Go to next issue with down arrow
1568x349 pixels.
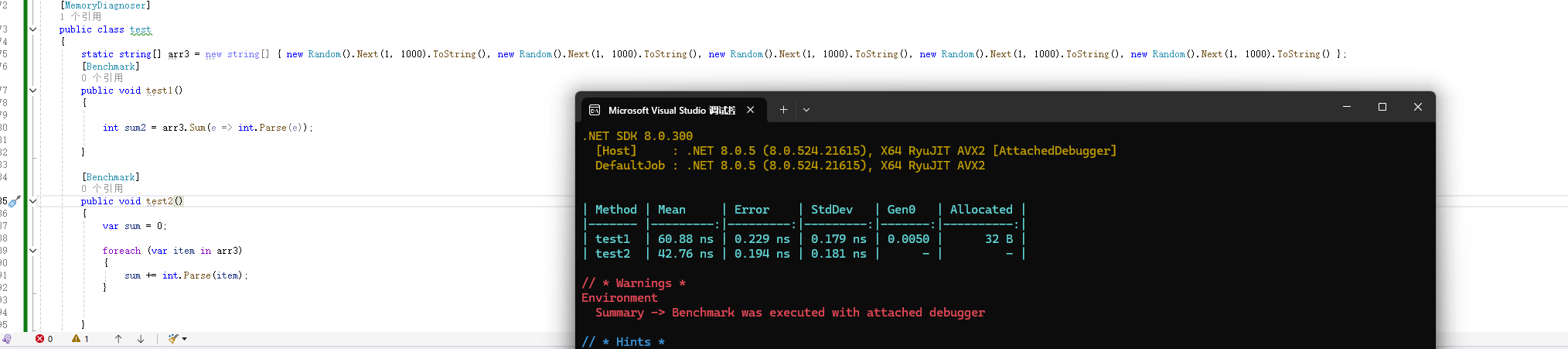pos(141,339)
